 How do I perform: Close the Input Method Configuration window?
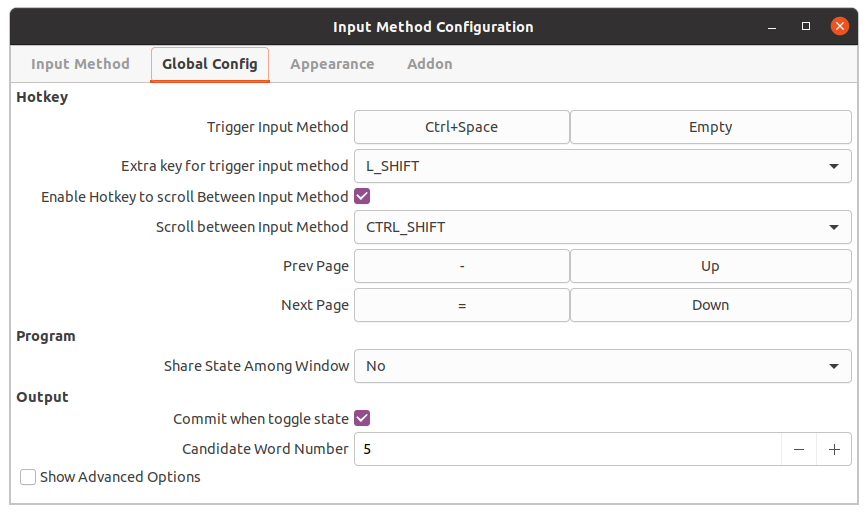840,26
